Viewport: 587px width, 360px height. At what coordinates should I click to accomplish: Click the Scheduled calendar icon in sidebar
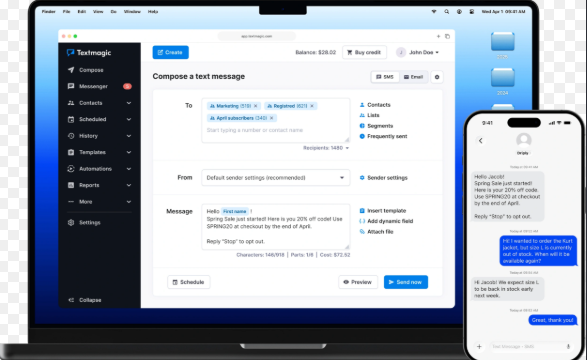click(71, 119)
